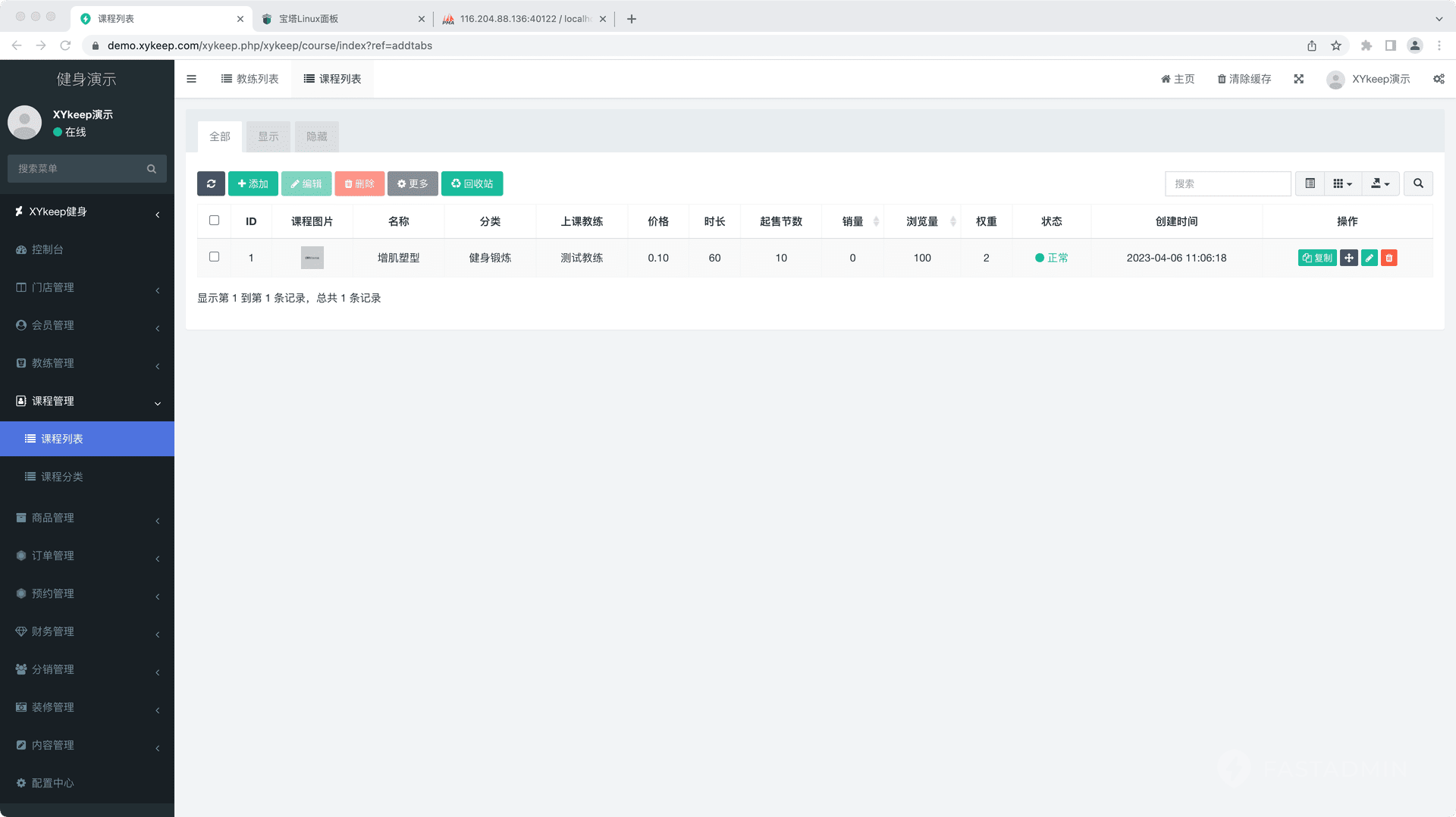1456x817 pixels.
Task: Open the export data dropdown
Action: click(x=1380, y=183)
